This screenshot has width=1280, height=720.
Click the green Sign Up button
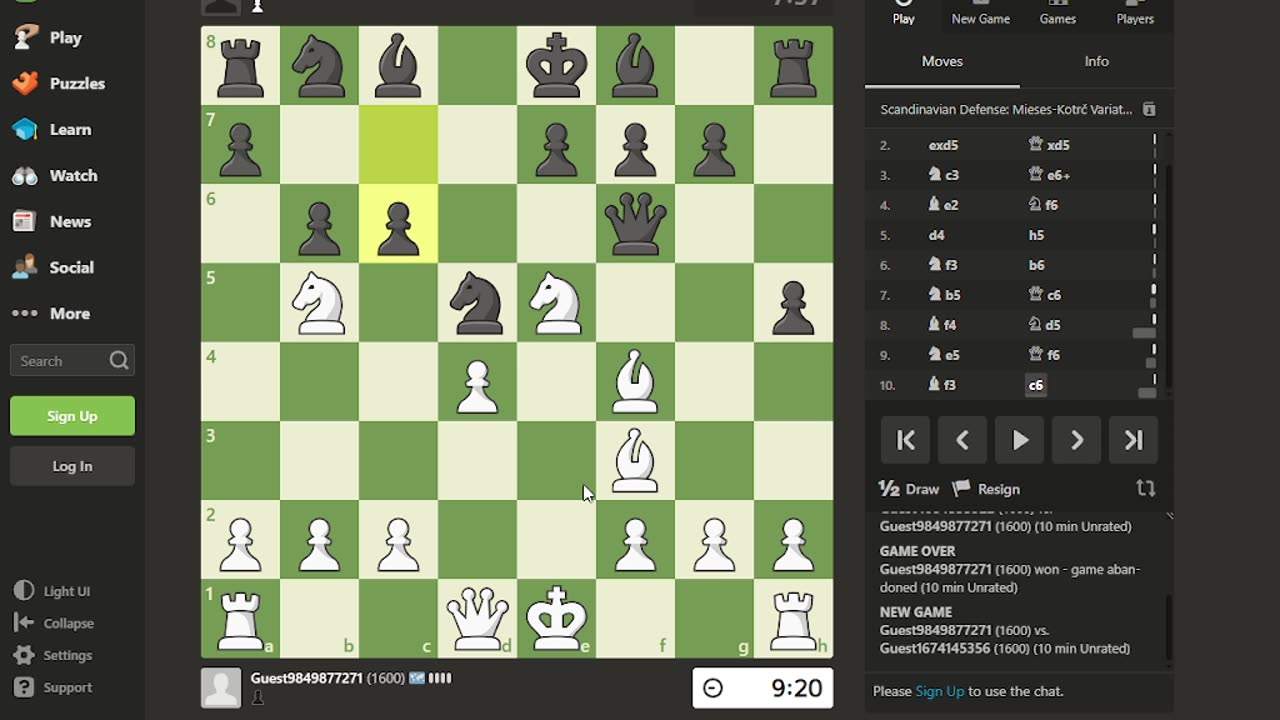click(x=72, y=416)
